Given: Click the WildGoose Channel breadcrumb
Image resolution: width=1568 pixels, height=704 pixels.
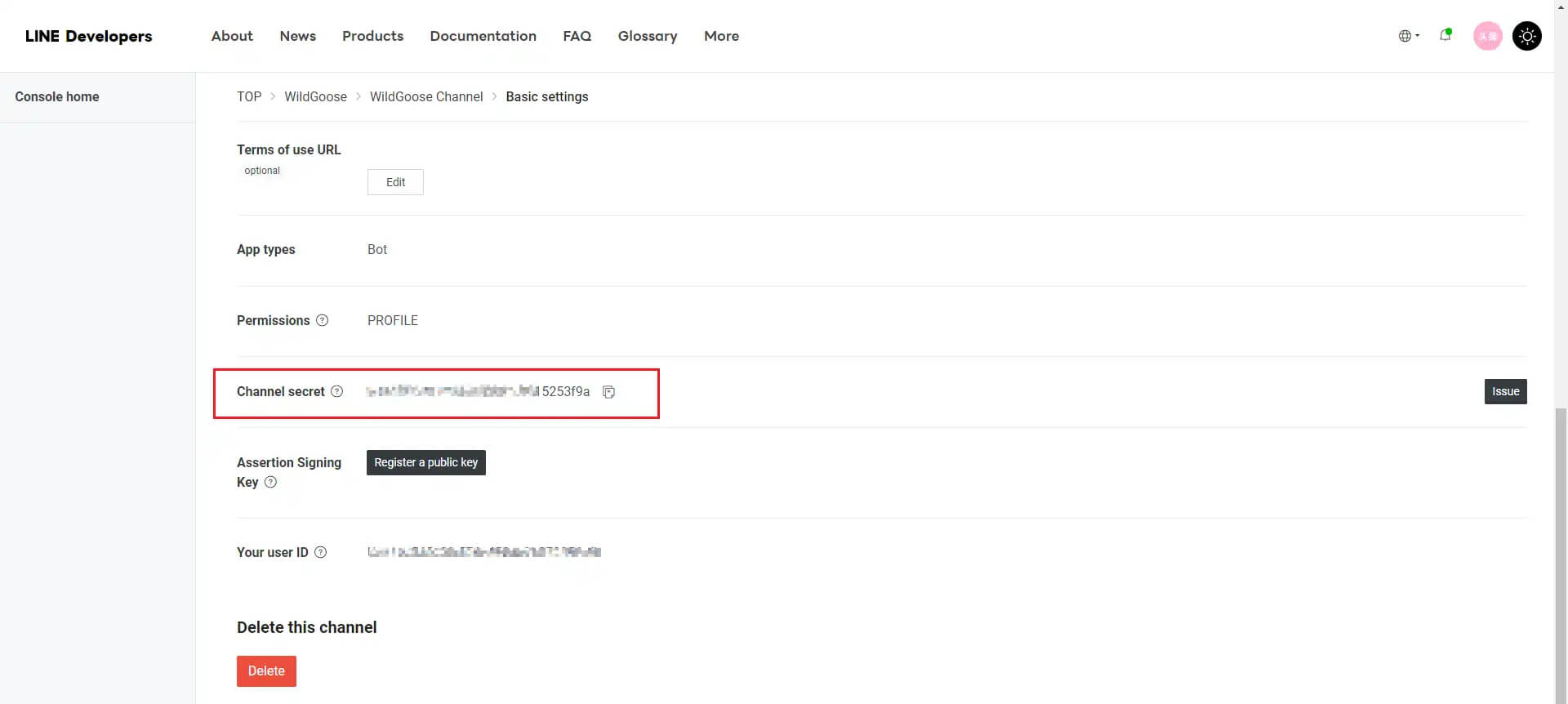Looking at the screenshot, I should tap(426, 96).
